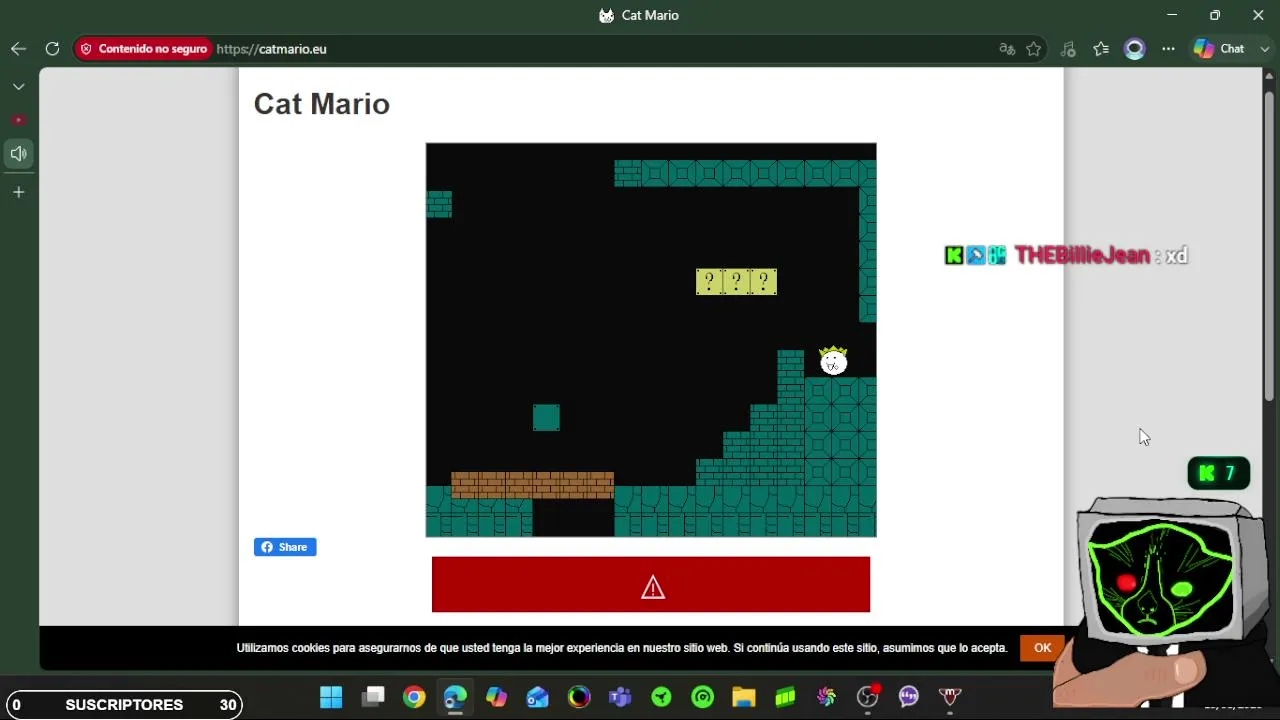The height and width of the screenshot is (720, 1280).
Task: Open Copilot from the taskbar
Action: (x=497, y=697)
